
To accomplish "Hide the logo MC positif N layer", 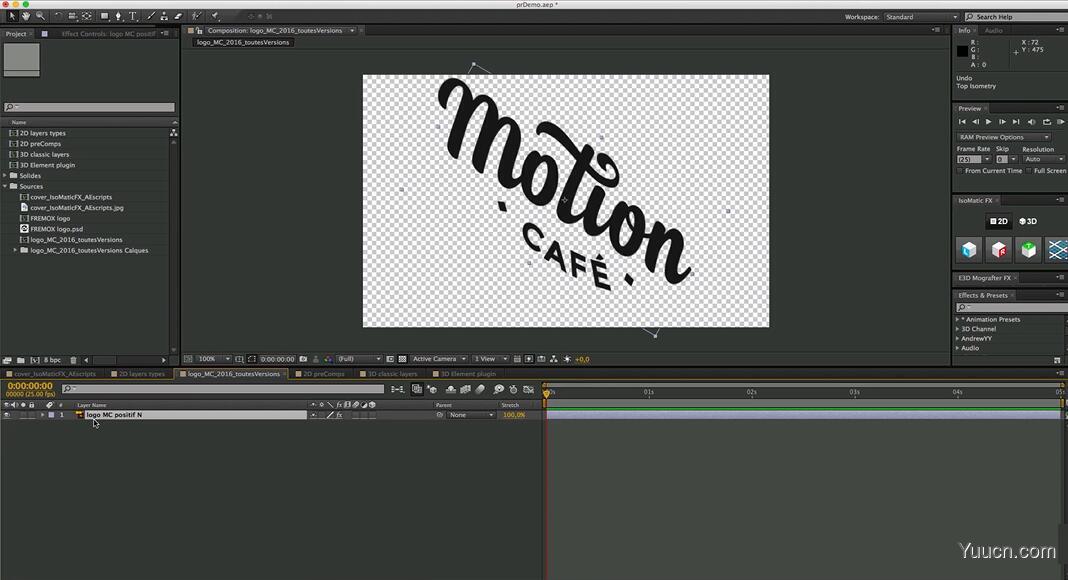I will 7,415.
